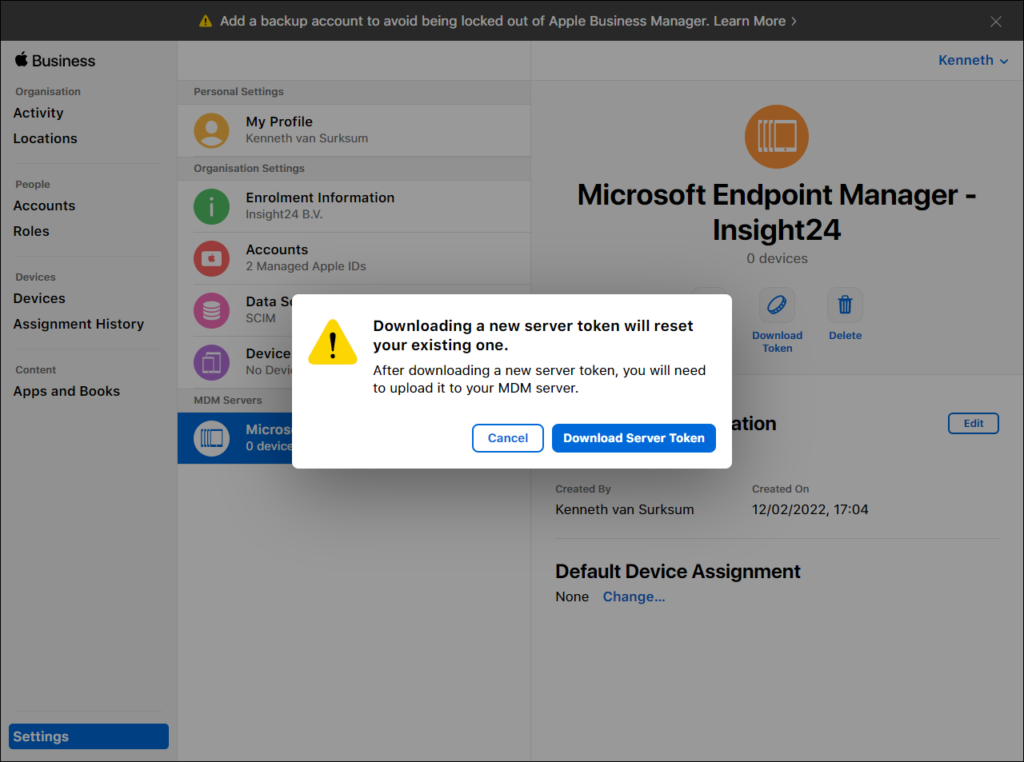
Task: Click the Delete trash icon
Action: point(845,305)
